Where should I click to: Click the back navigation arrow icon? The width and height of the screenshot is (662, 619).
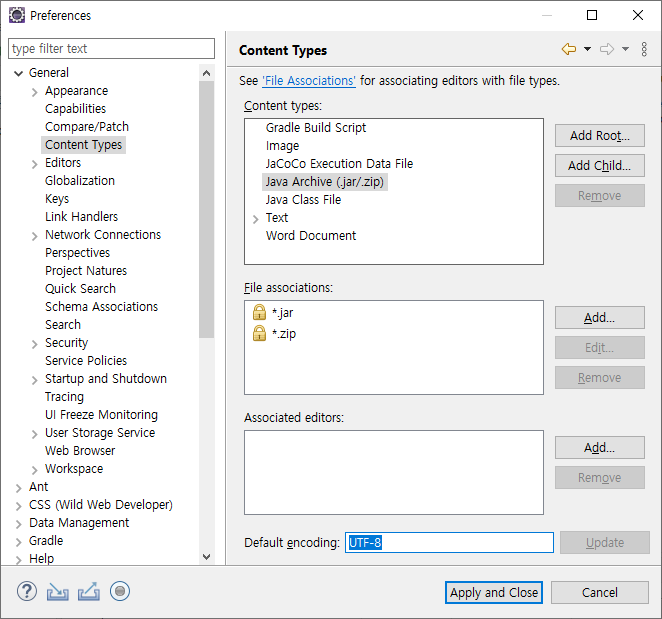tap(569, 49)
